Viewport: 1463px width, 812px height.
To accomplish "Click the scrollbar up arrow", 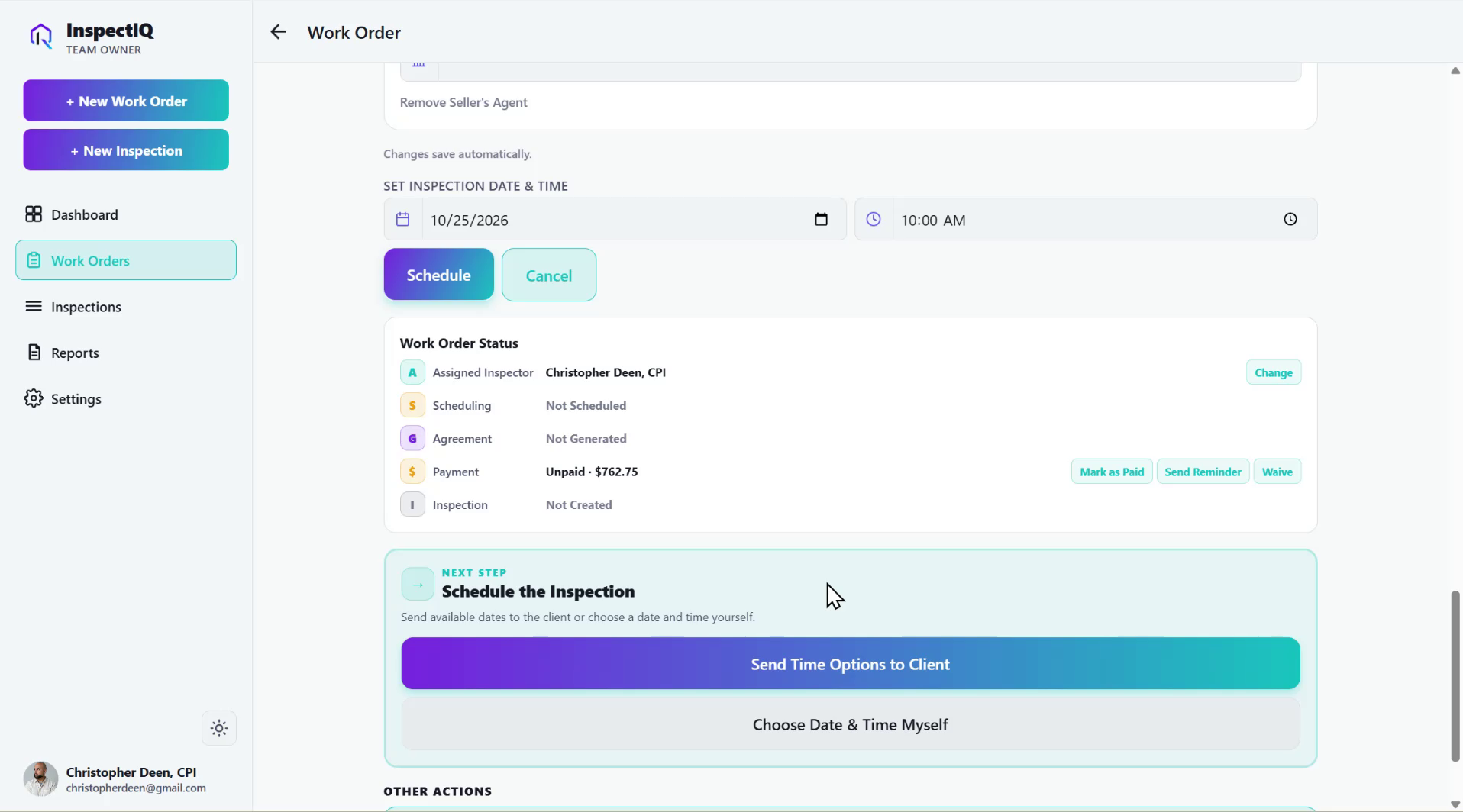I will click(x=1455, y=70).
